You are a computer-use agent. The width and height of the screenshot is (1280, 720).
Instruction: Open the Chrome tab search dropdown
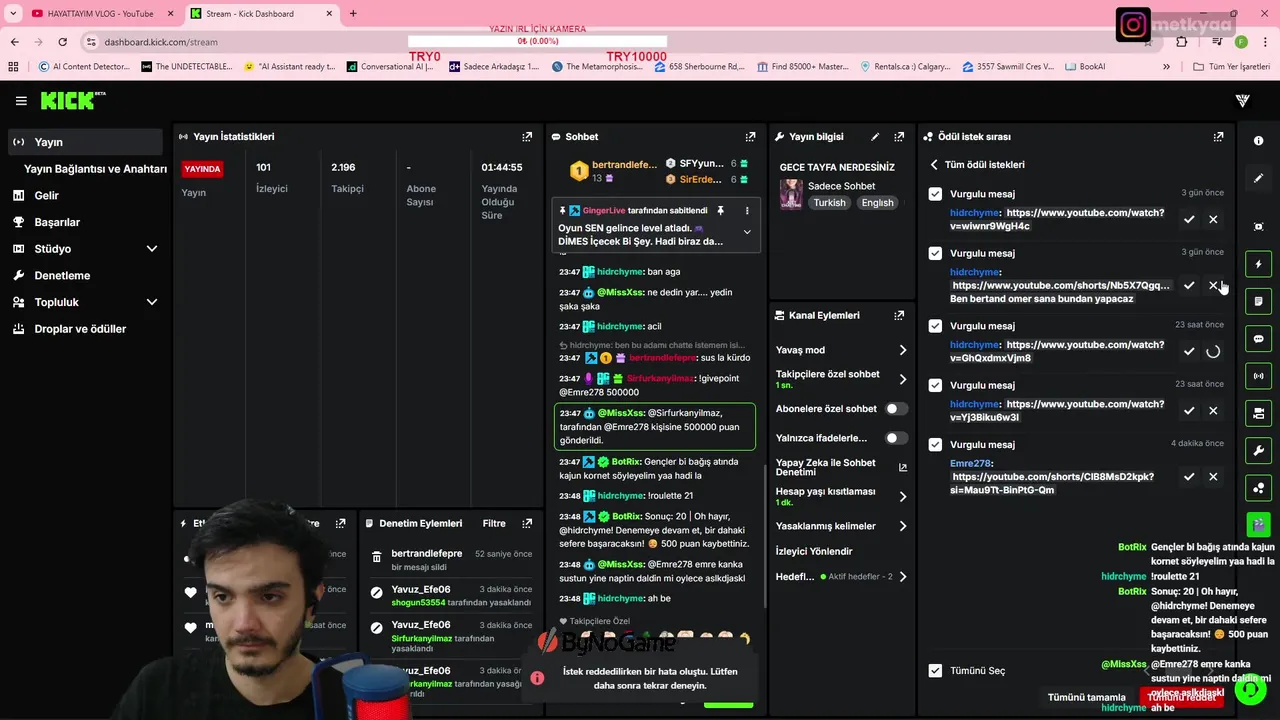(13, 13)
